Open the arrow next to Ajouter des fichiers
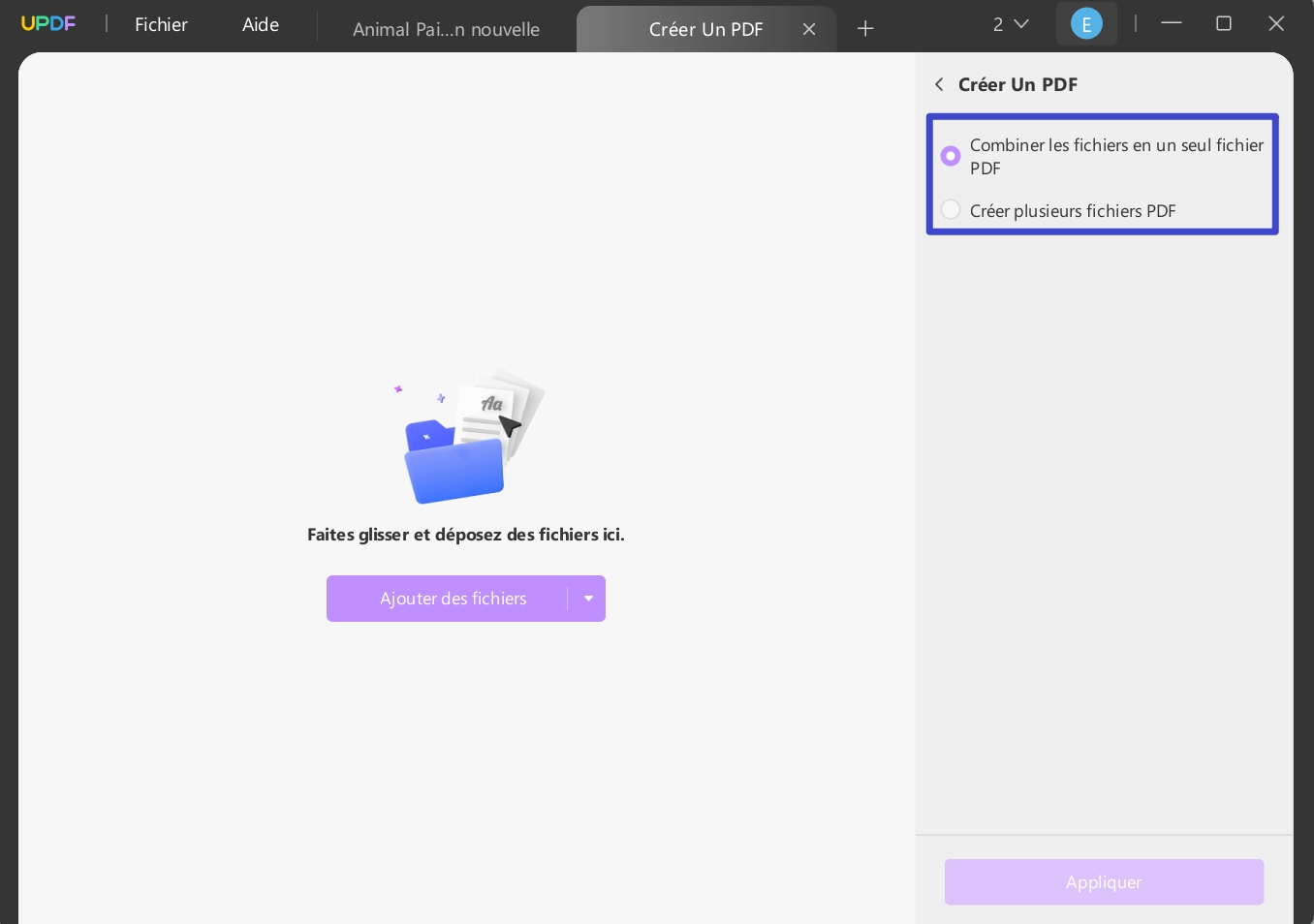The width and height of the screenshot is (1314, 924). coord(588,599)
